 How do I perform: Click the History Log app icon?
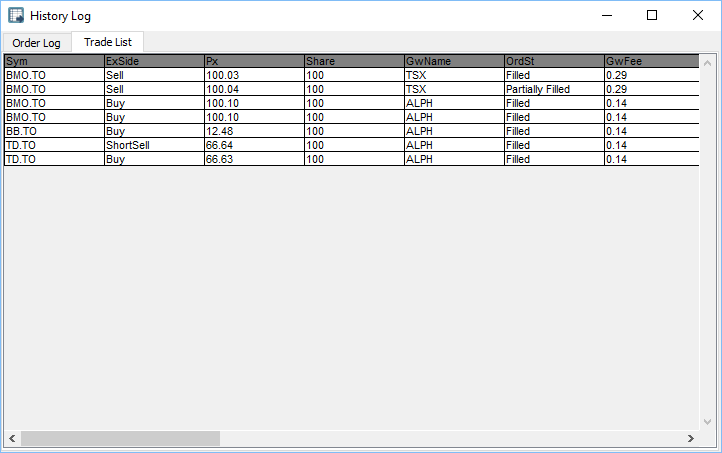click(16, 16)
